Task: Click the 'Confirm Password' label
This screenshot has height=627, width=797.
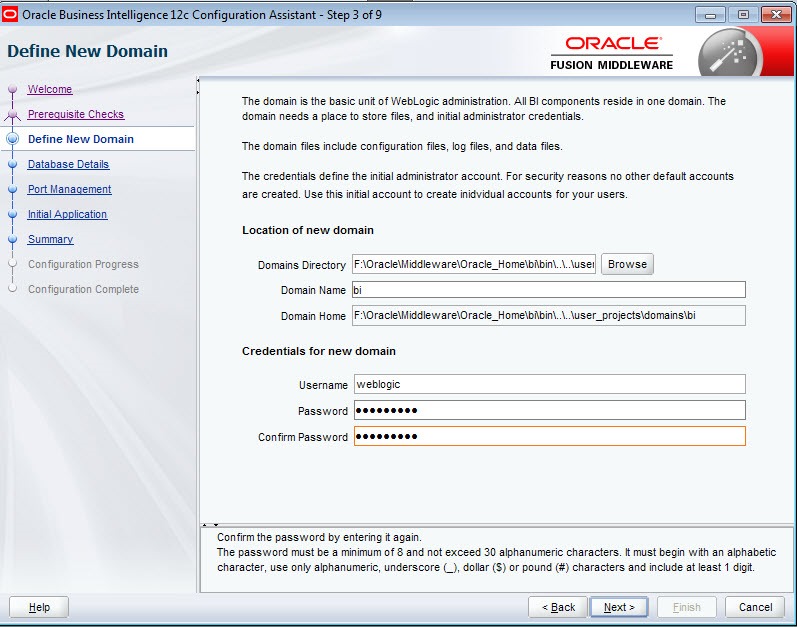Action: tap(303, 437)
